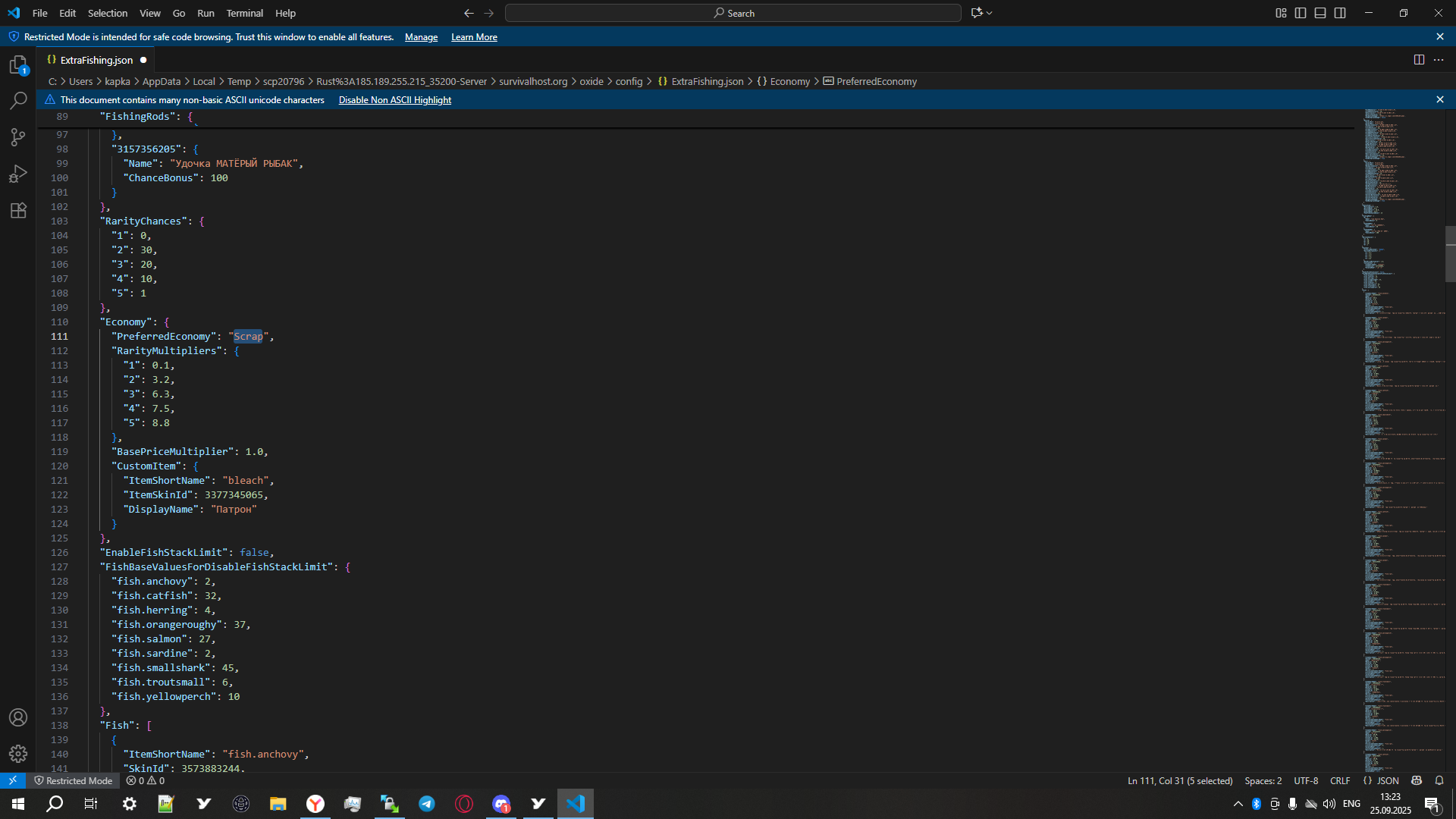The width and height of the screenshot is (1456, 819).
Task: Toggle the secondary side bar layout button
Action: [x=1340, y=13]
